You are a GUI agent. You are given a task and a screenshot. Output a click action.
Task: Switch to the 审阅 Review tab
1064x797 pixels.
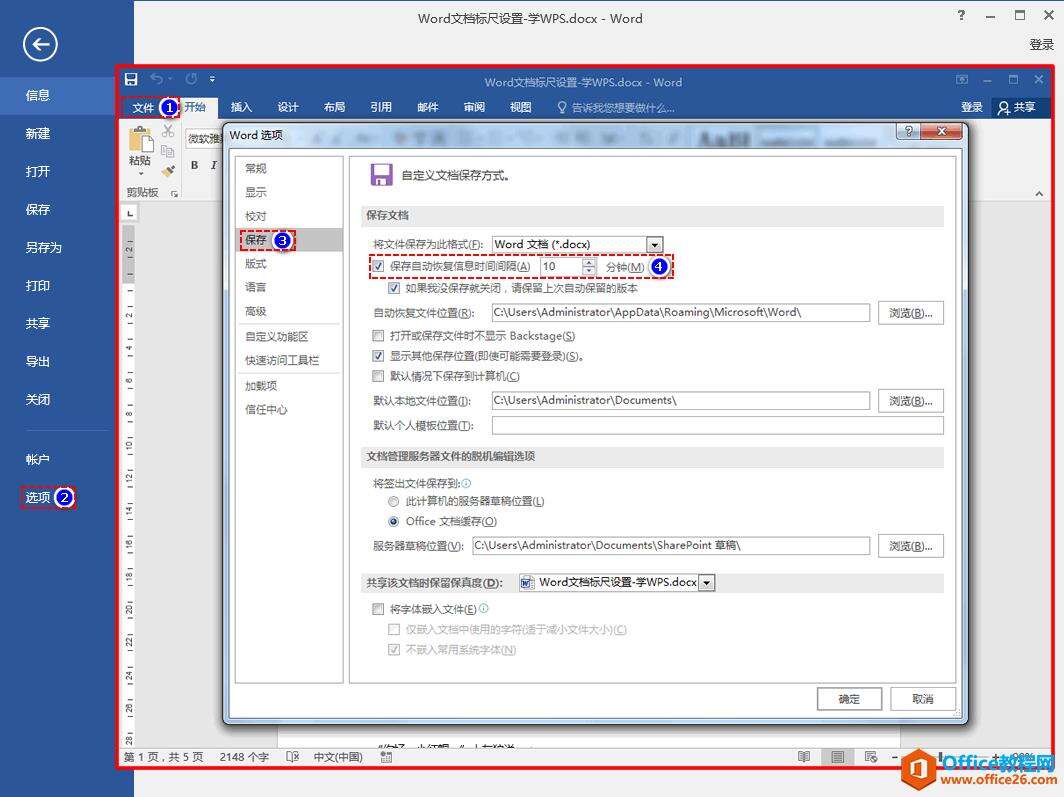474,107
